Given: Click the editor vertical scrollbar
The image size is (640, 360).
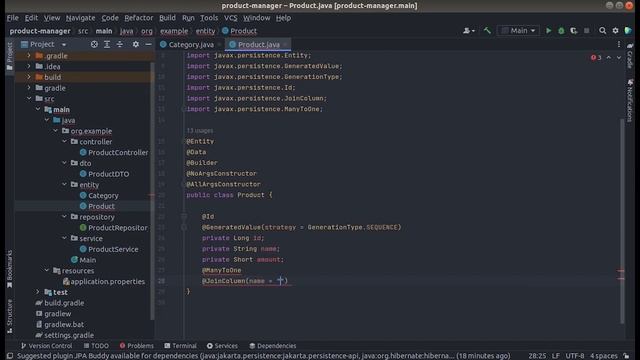Looking at the screenshot, I should click(x=622, y=220).
